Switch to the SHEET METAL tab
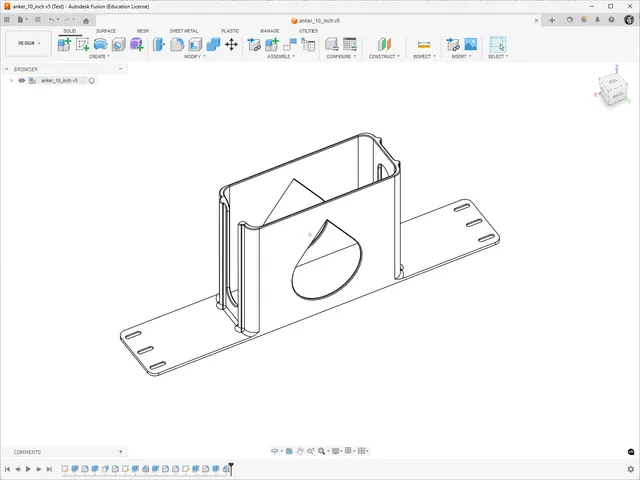 184,31
